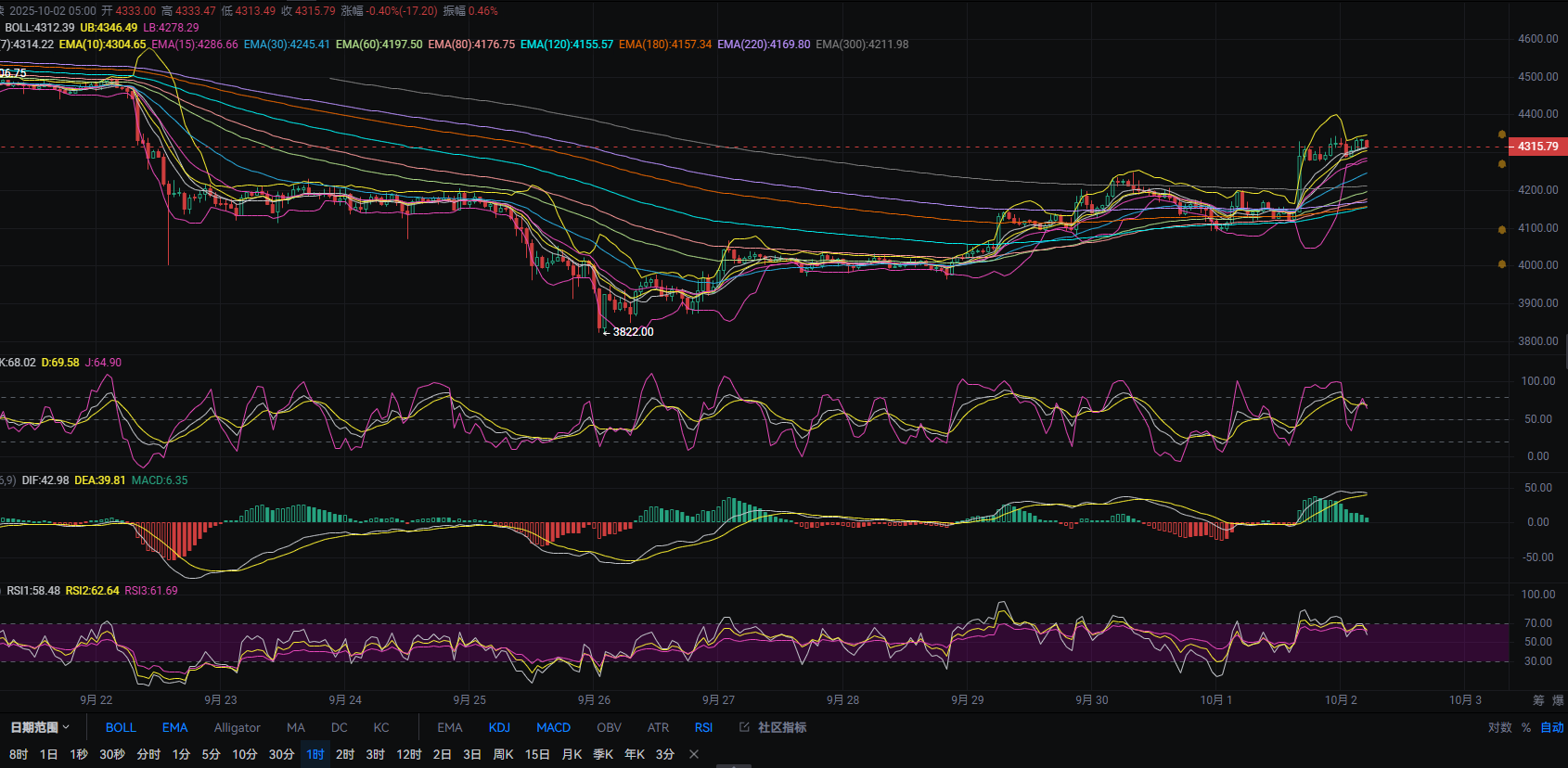Expand the 日期范围 date range dropdown

click(40, 727)
